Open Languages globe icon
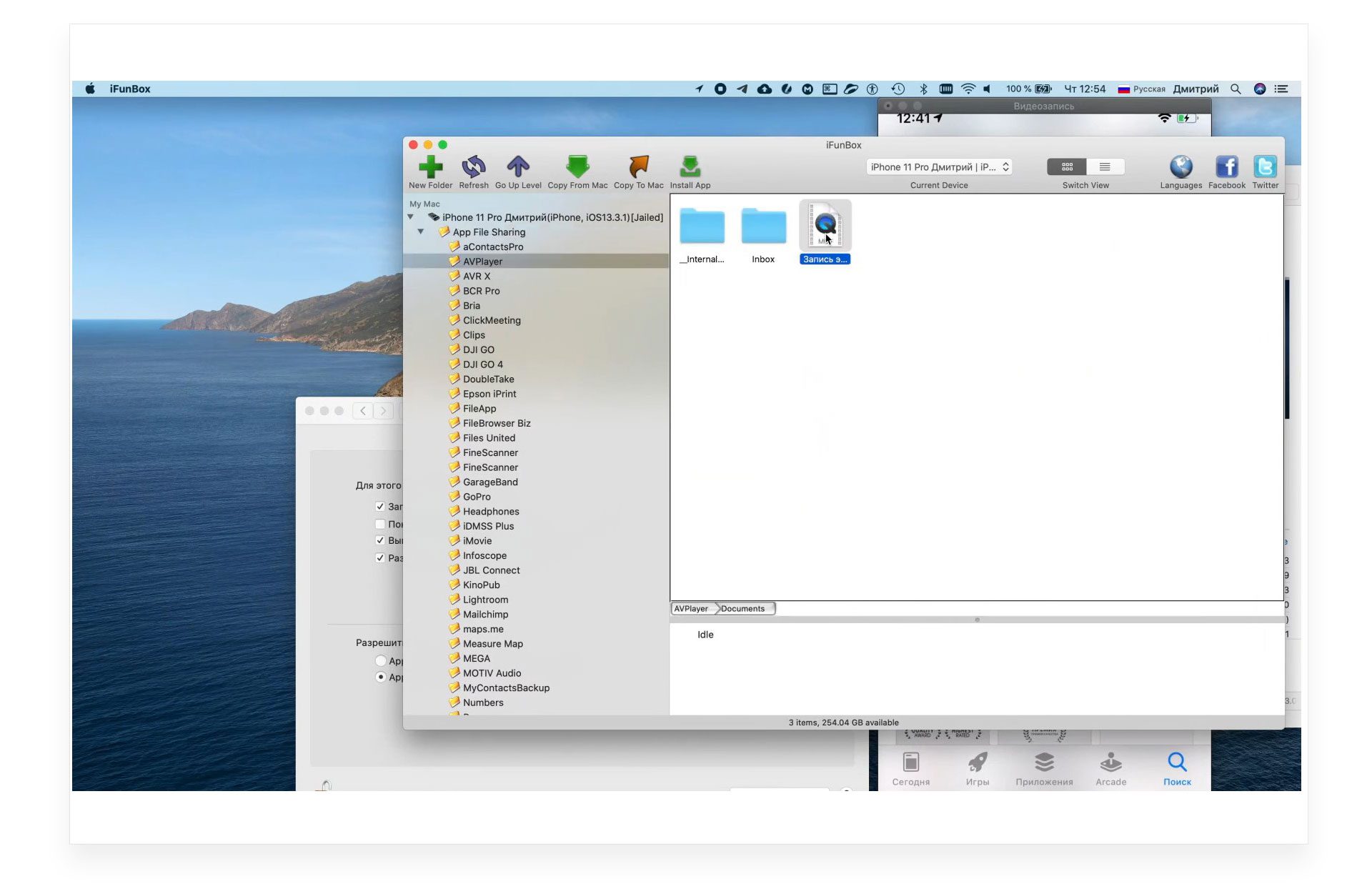The width and height of the screenshot is (1372, 884). pos(1180,167)
